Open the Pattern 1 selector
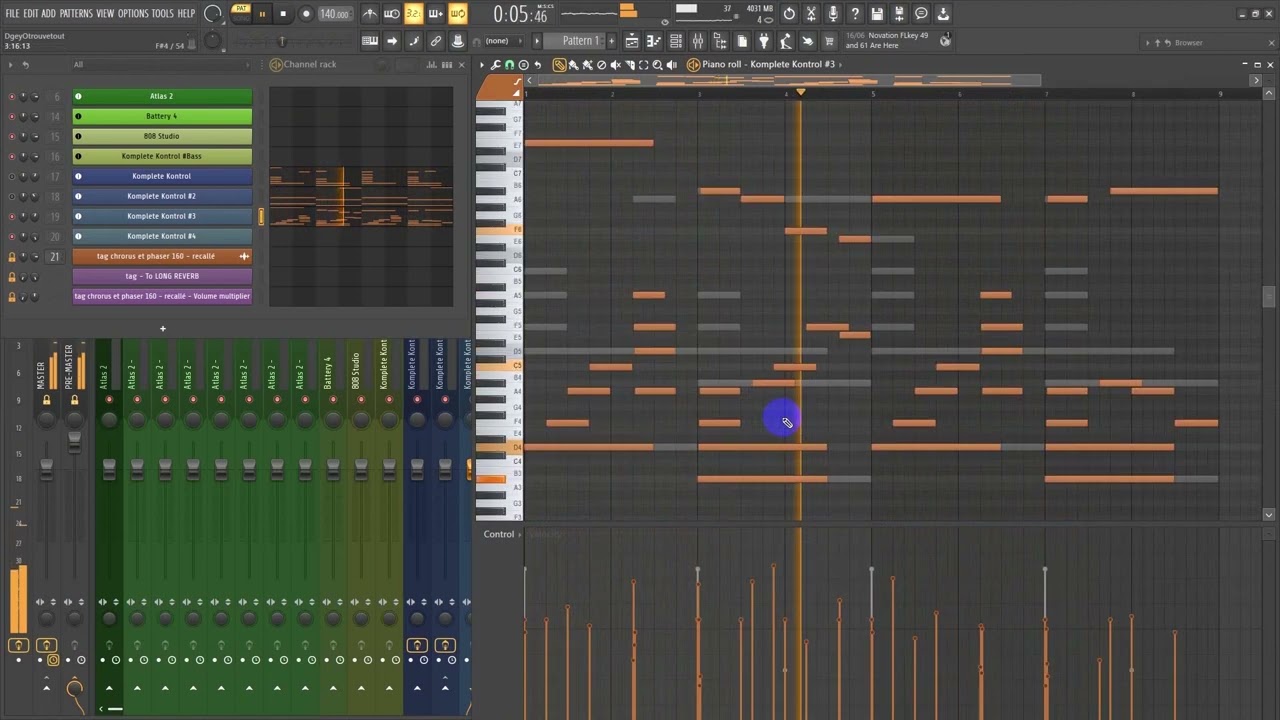The image size is (1280, 720). point(580,41)
